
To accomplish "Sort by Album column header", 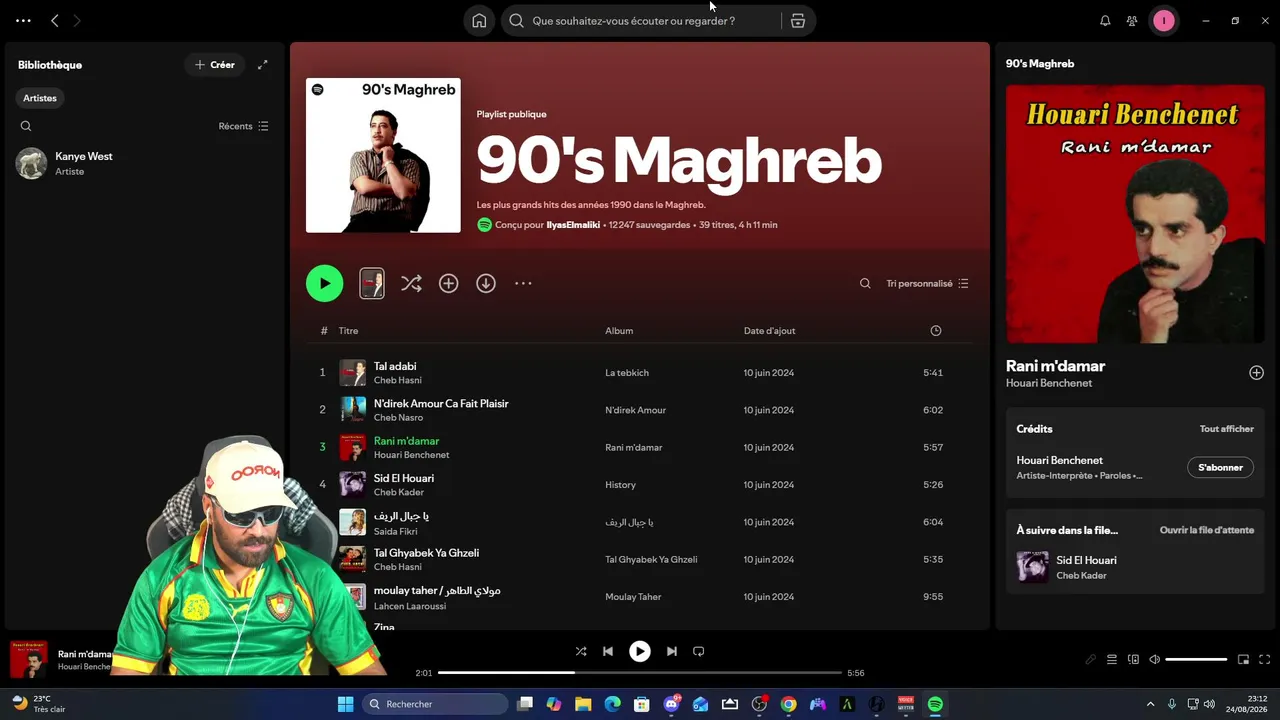I will click(x=619, y=331).
